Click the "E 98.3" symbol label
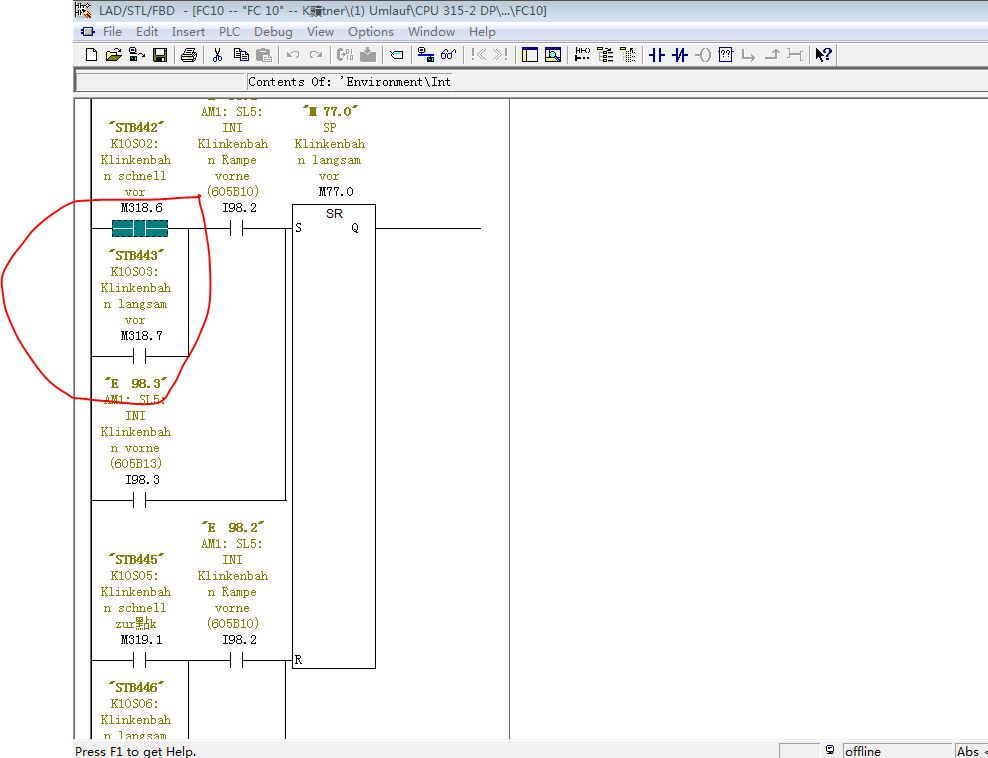This screenshot has width=988, height=758. tap(136, 383)
